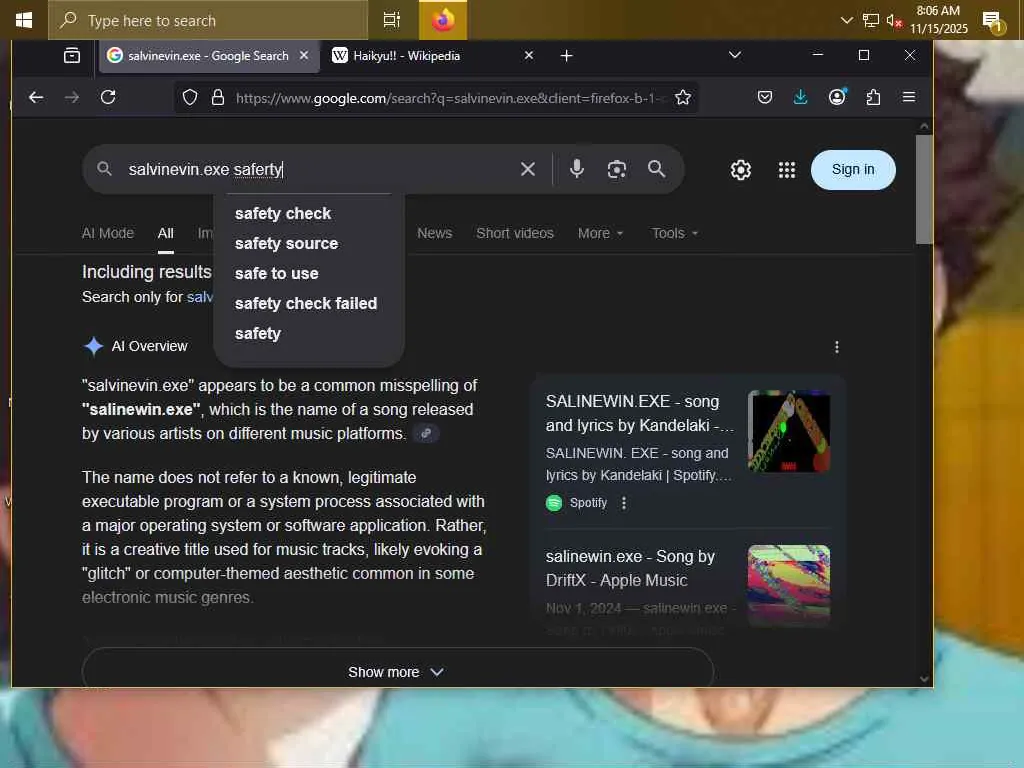The image size is (1024, 768).
Task: Select the salvinevin.exe Google Search tab
Action: (209, 56)
